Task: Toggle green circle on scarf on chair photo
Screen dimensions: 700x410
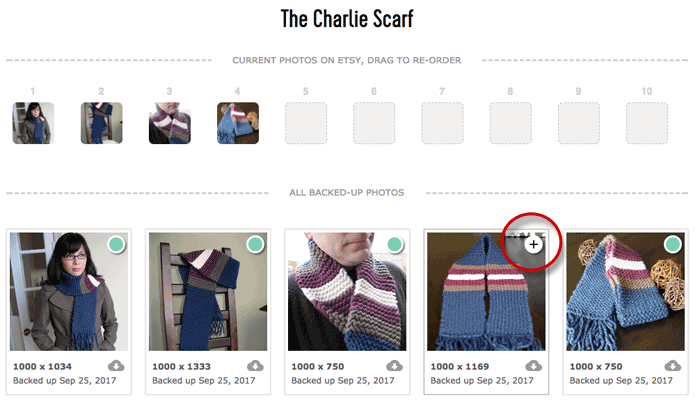Action: tap(255, 244)
